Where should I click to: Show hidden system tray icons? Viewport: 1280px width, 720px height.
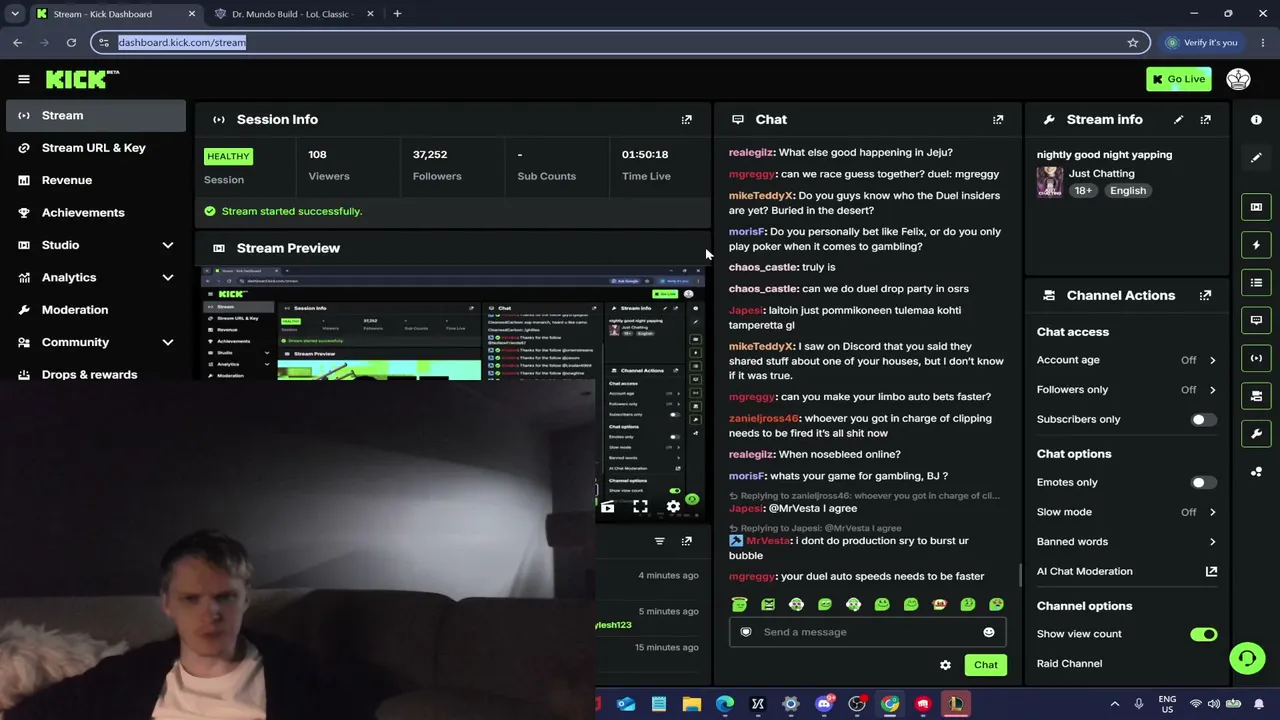tap(1115, 704)
